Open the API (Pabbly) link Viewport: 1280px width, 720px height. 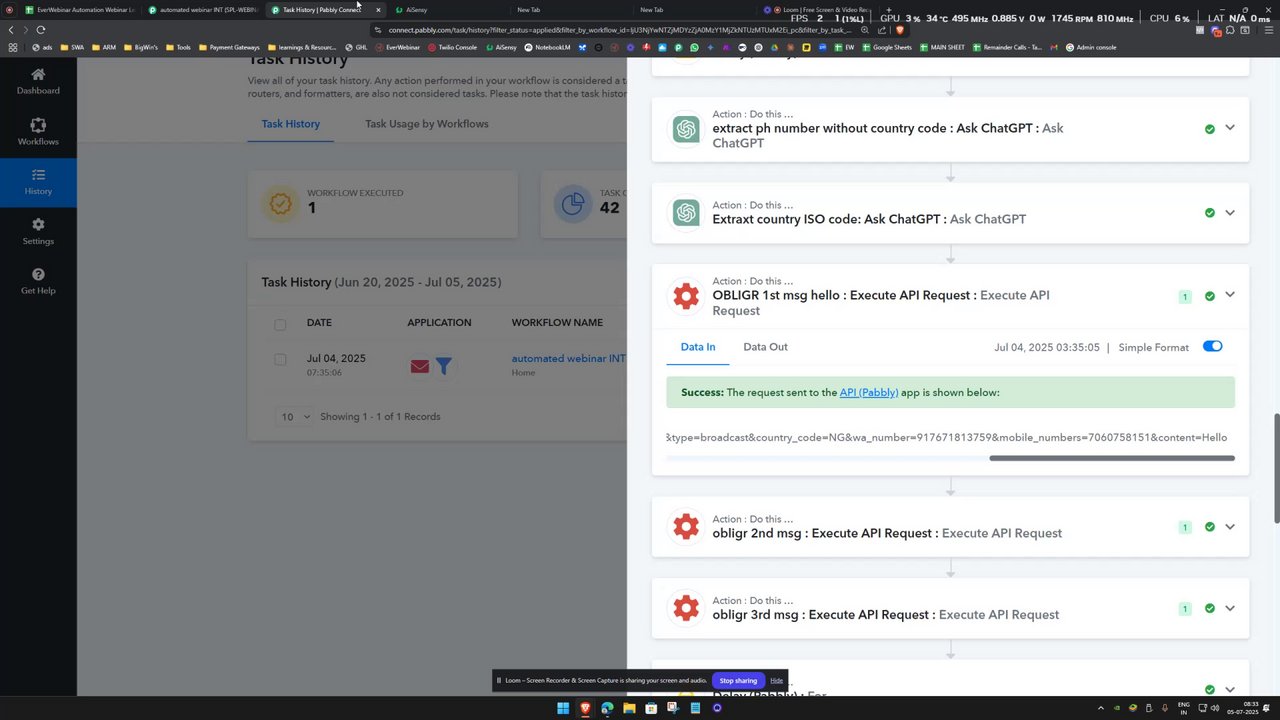click(x=869, y=392)
